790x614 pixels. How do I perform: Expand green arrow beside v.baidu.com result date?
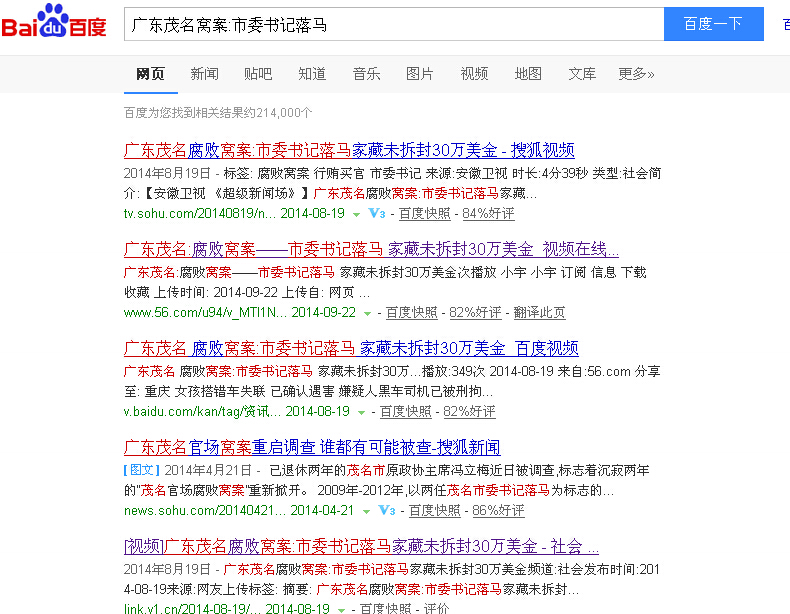pos(361,413)
